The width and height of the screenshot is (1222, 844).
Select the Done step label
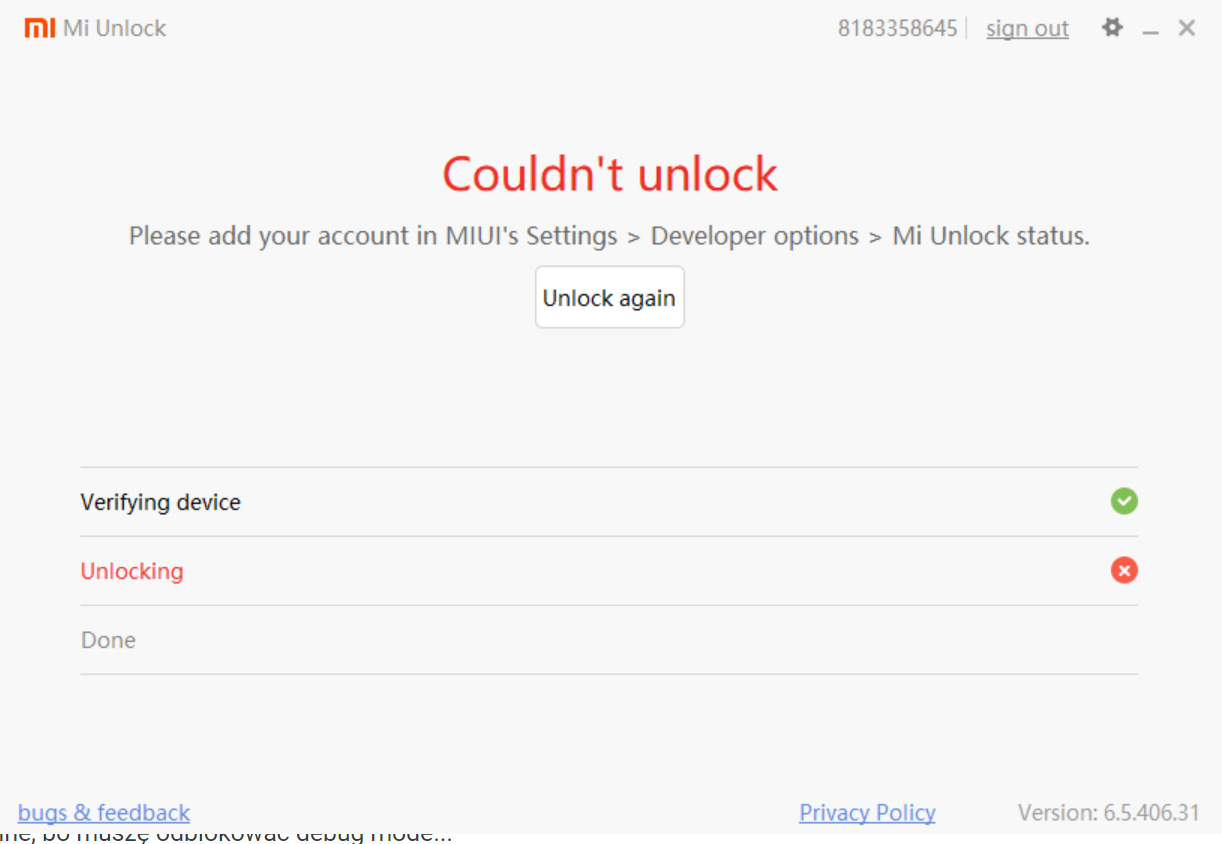(108, 640)
